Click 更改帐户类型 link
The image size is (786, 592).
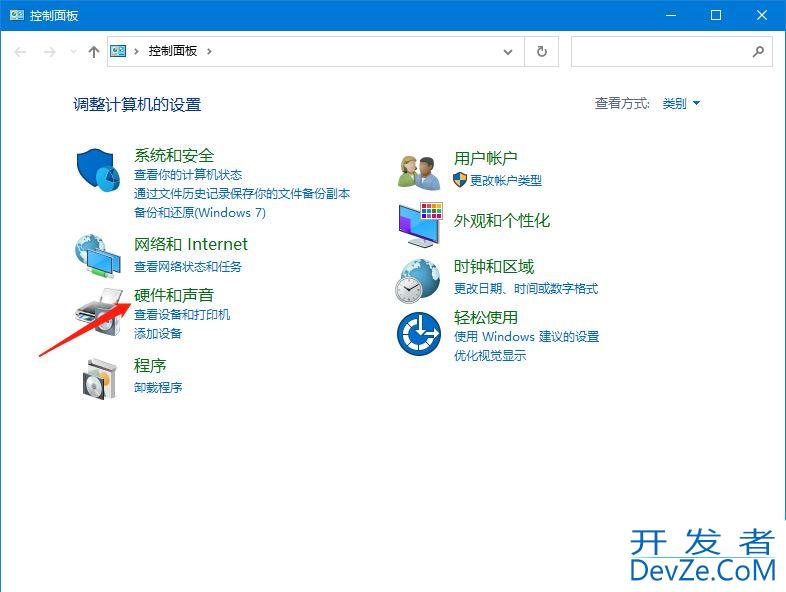click(x=506, y=180)
